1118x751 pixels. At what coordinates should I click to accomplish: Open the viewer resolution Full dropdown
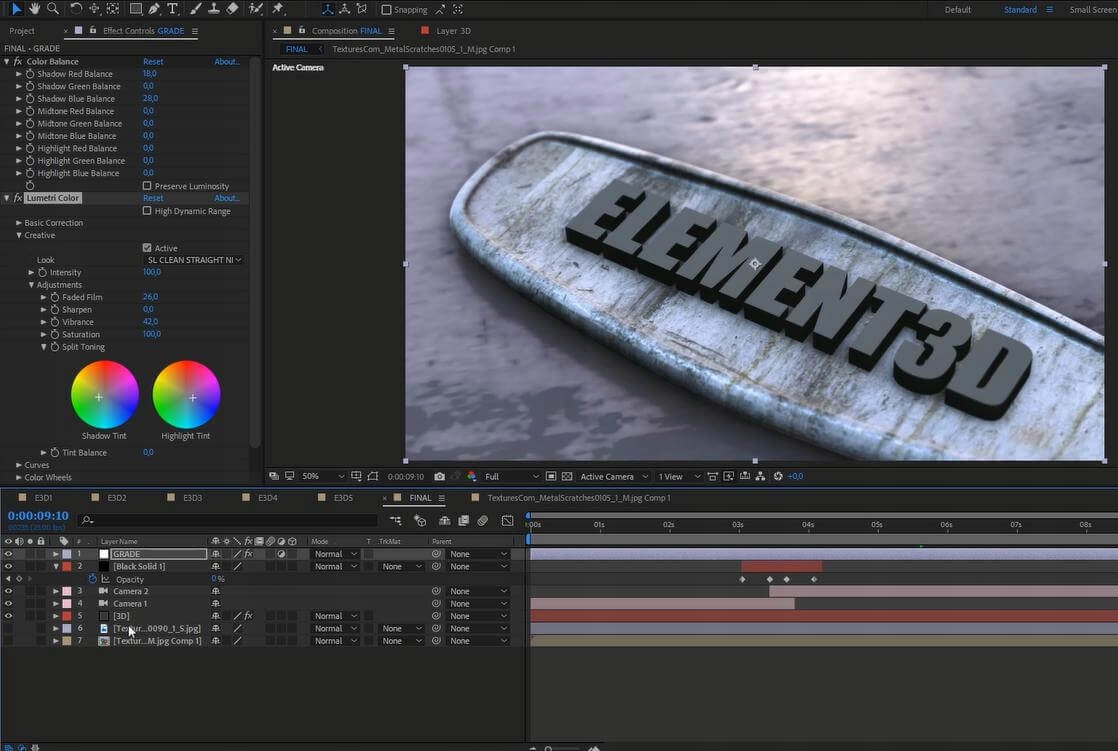pyautogui.click(x=512, y=476)
